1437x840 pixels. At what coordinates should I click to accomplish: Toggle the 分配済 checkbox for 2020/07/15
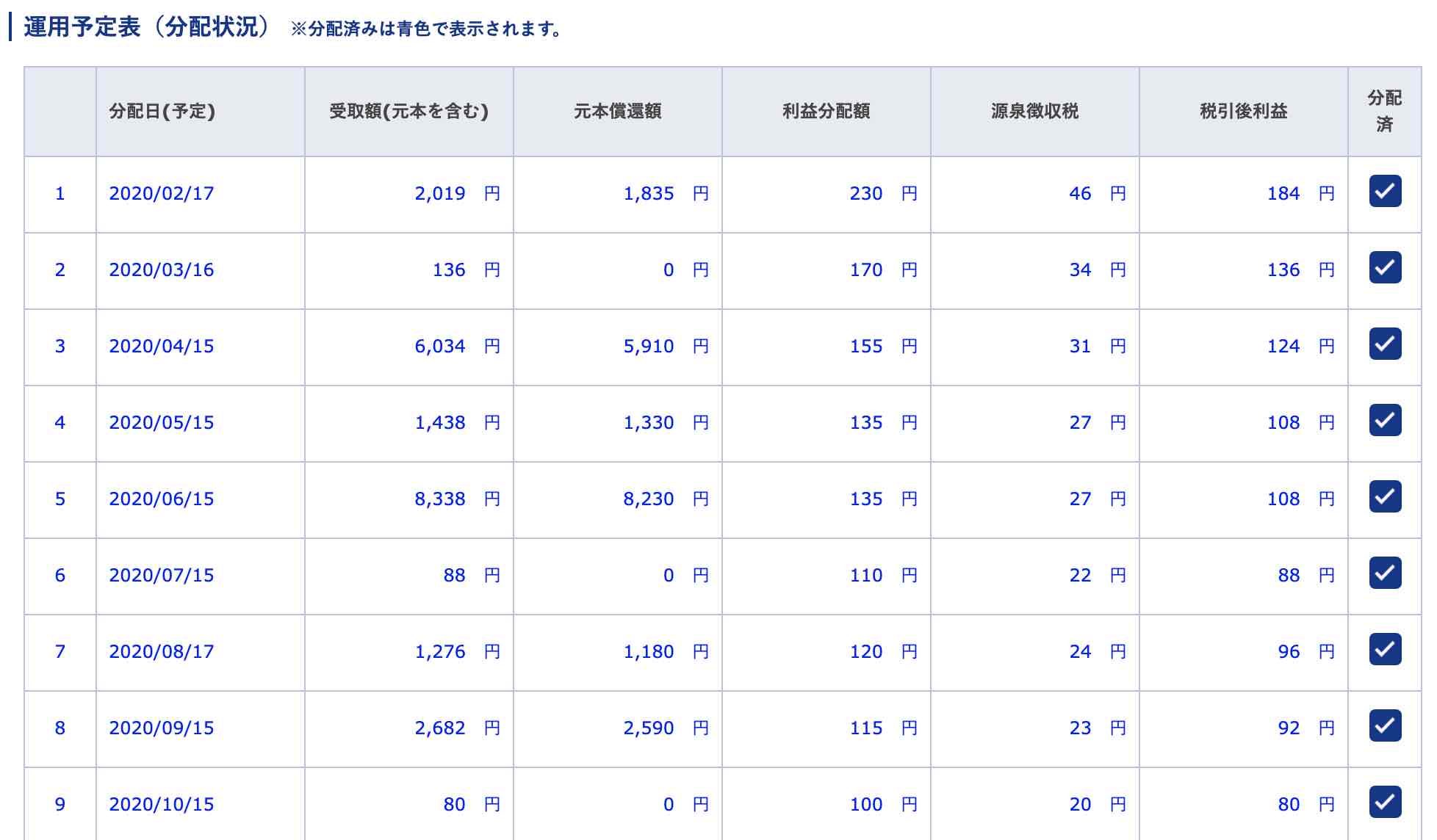tap(1385, 573)
